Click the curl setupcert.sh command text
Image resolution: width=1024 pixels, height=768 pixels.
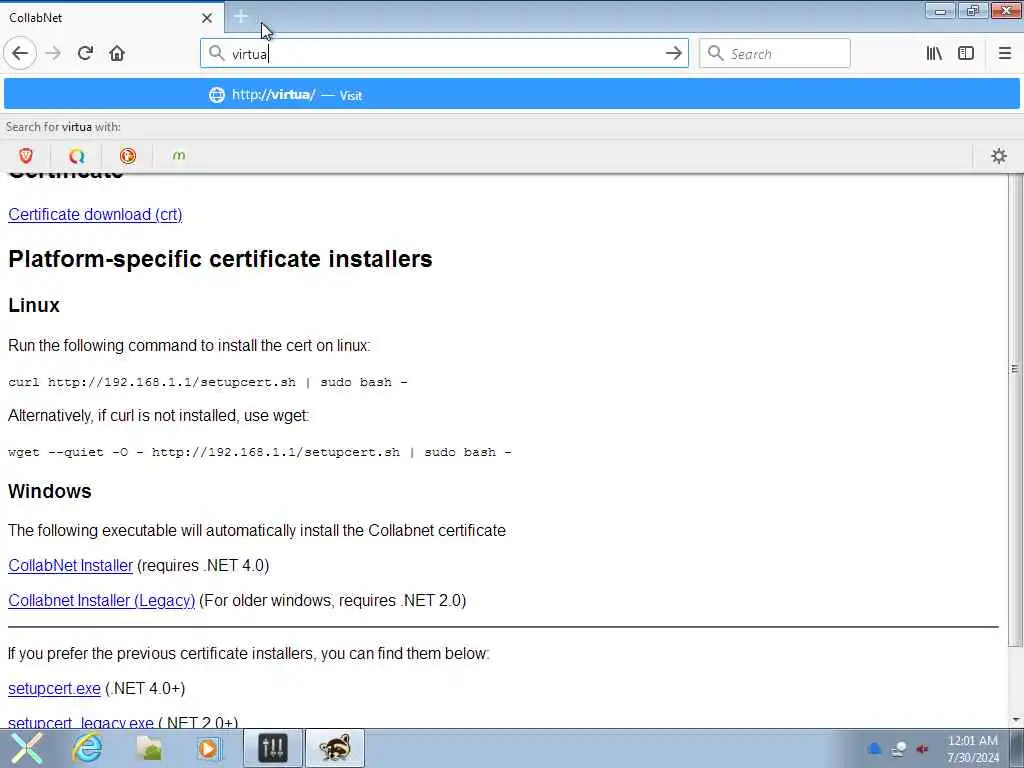[208, 382]
